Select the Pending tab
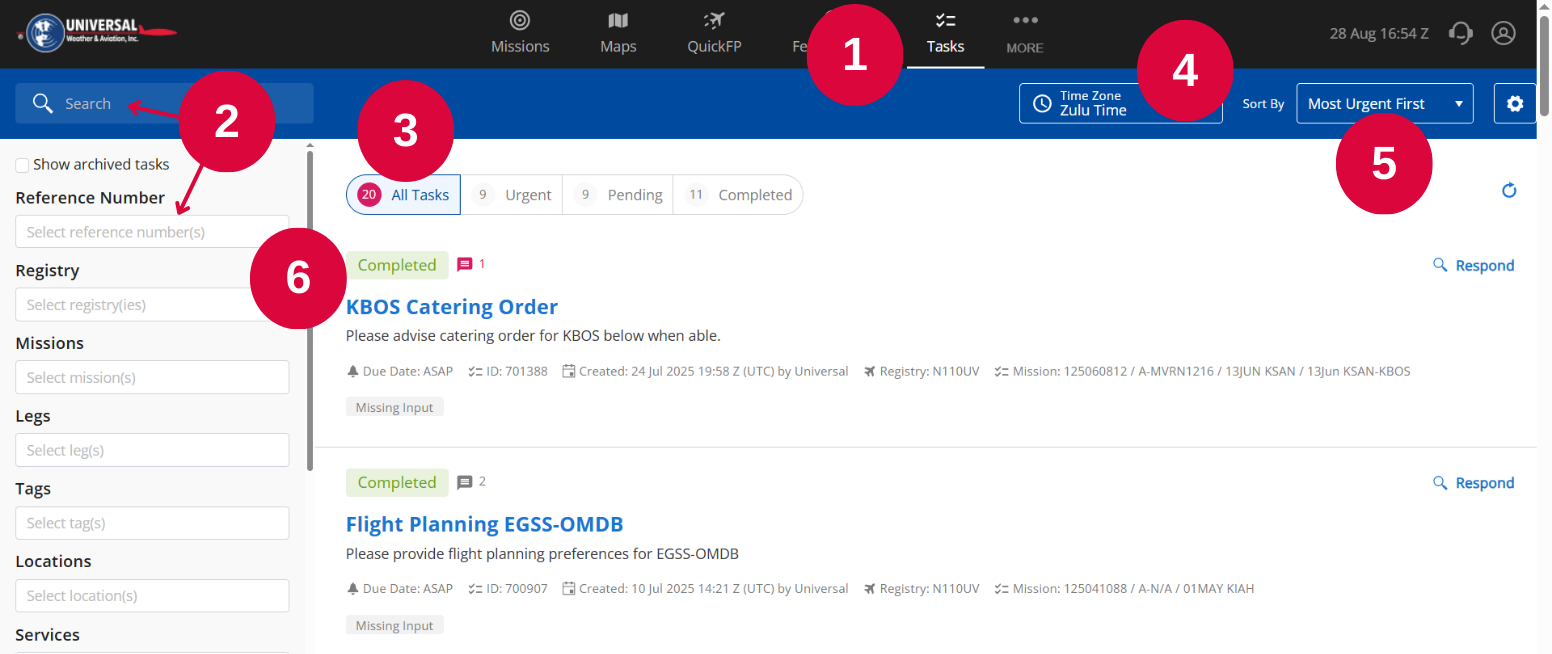The image size is (1552, 654). [618, 195]
